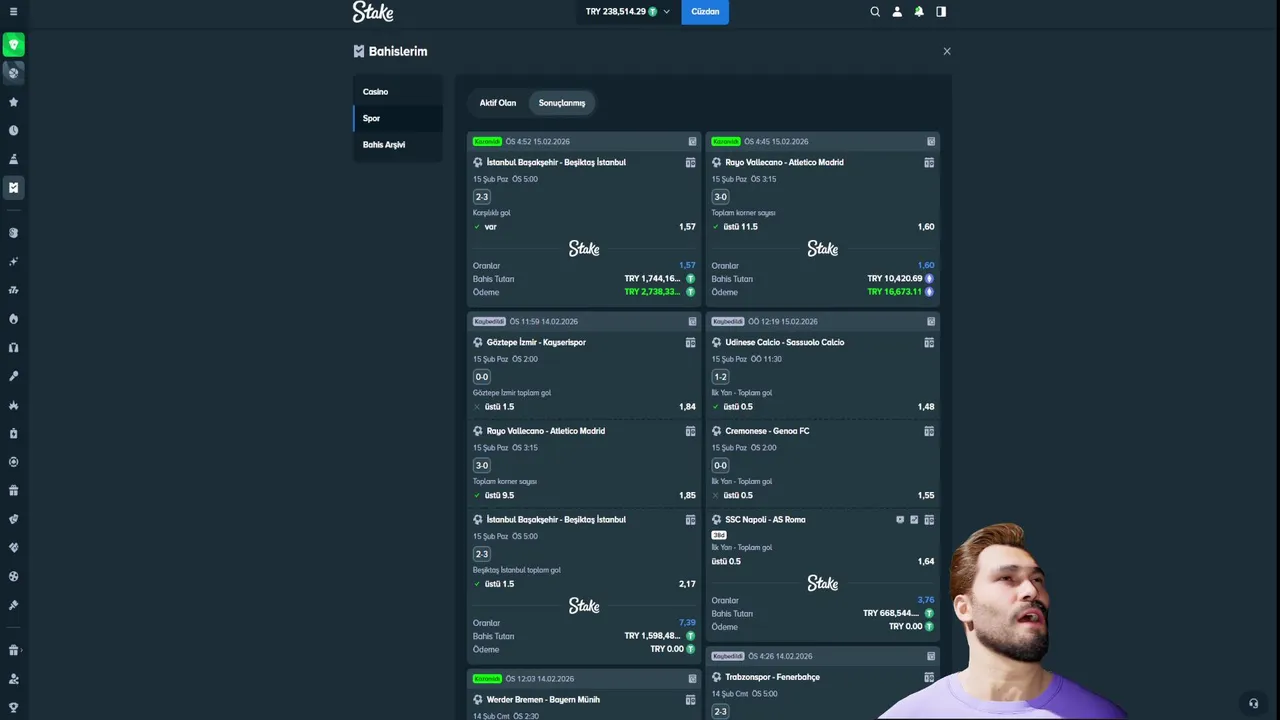Screen dimensions: 1280x720
Task: Switch to the Aktif Olan tab
Action: tap(498, 103)
